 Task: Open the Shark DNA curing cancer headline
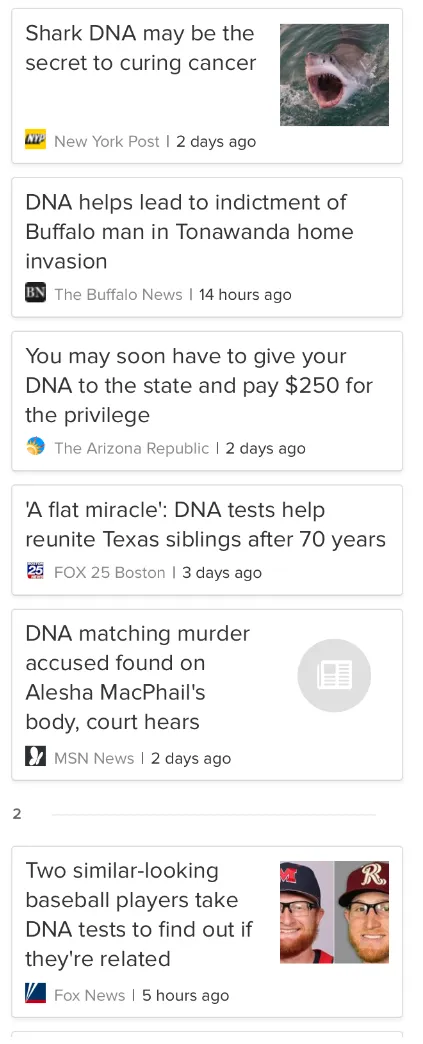tap(141, 48)
